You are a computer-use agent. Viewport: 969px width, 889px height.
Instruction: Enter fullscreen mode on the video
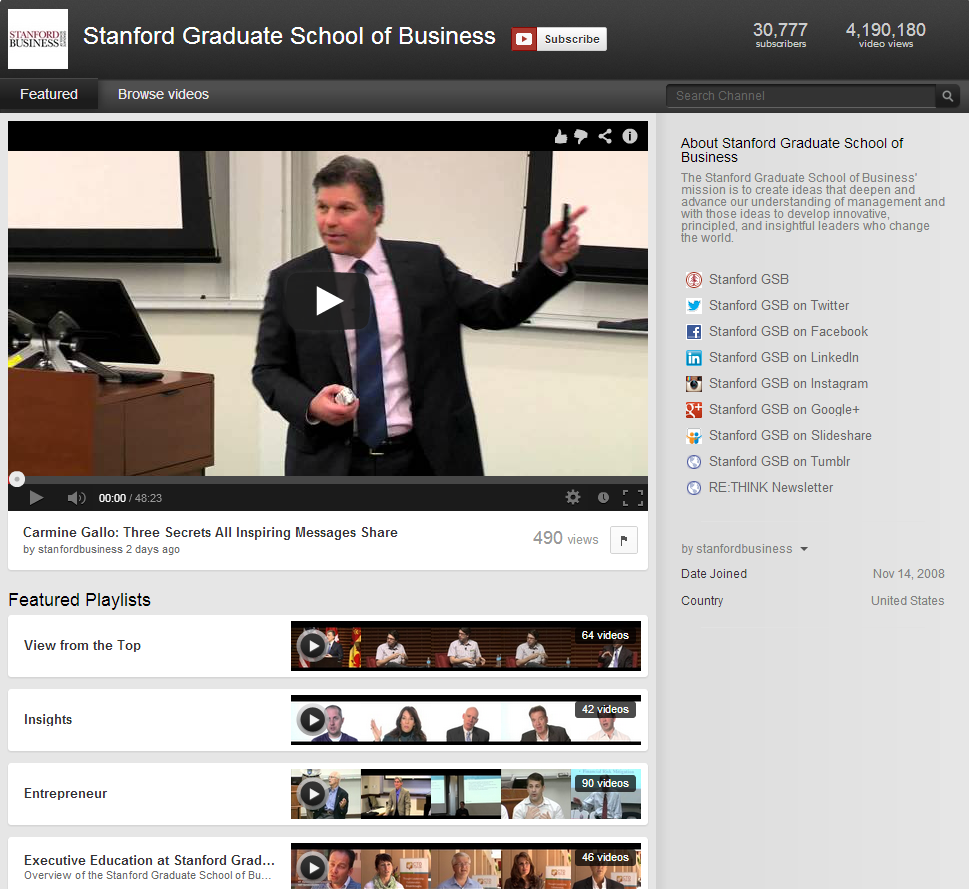[633, 497]
